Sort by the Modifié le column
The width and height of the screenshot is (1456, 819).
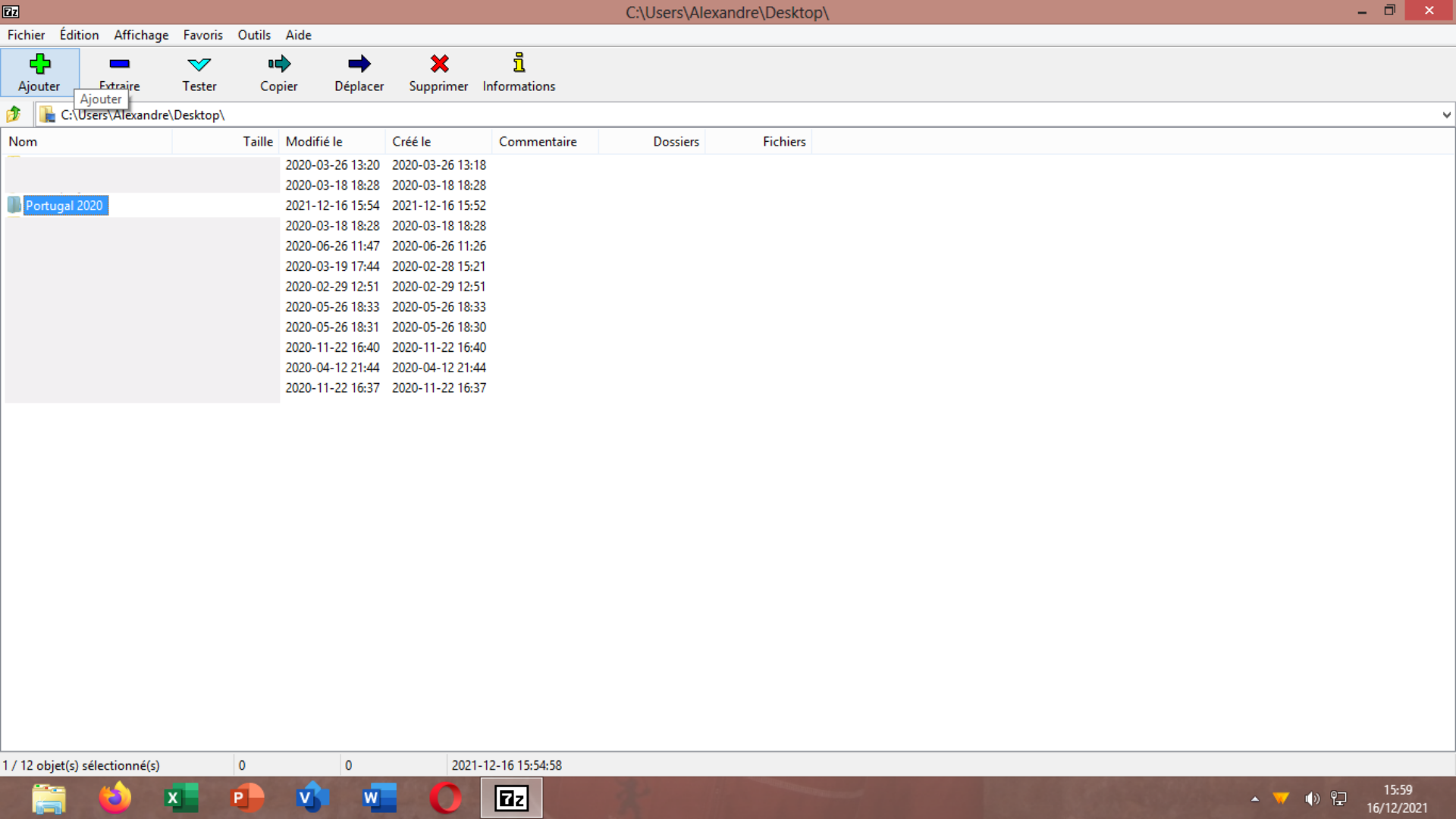pyautogui.click(x=313, y=141)
